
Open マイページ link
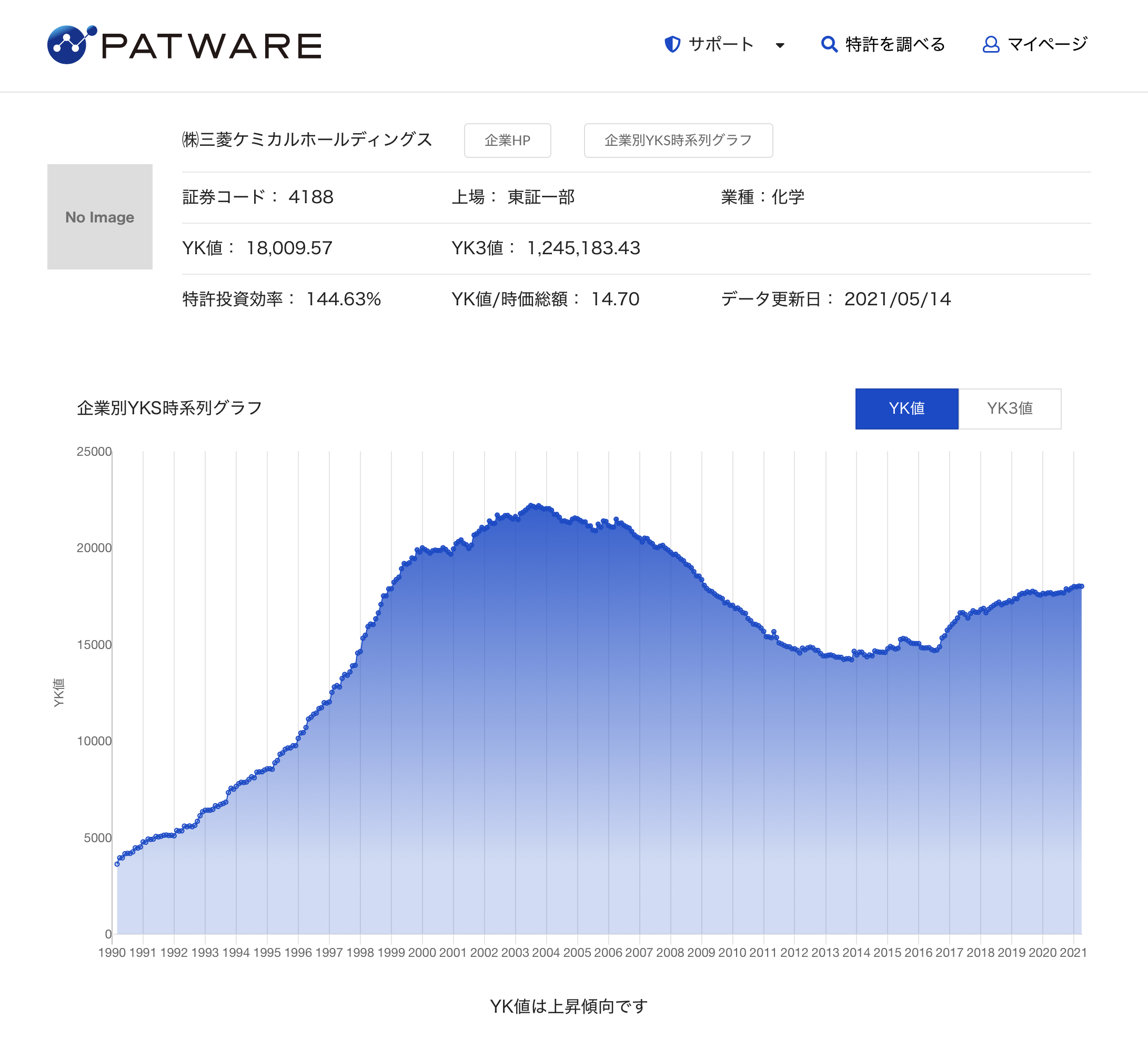click(x=1047, y=44)
